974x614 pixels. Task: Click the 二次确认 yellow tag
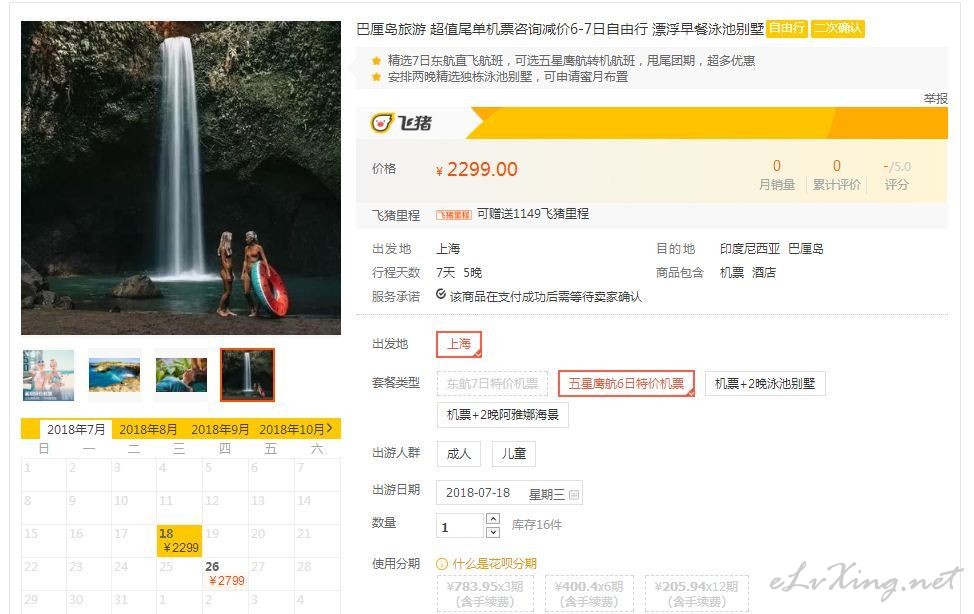click(x=837, y=29)
